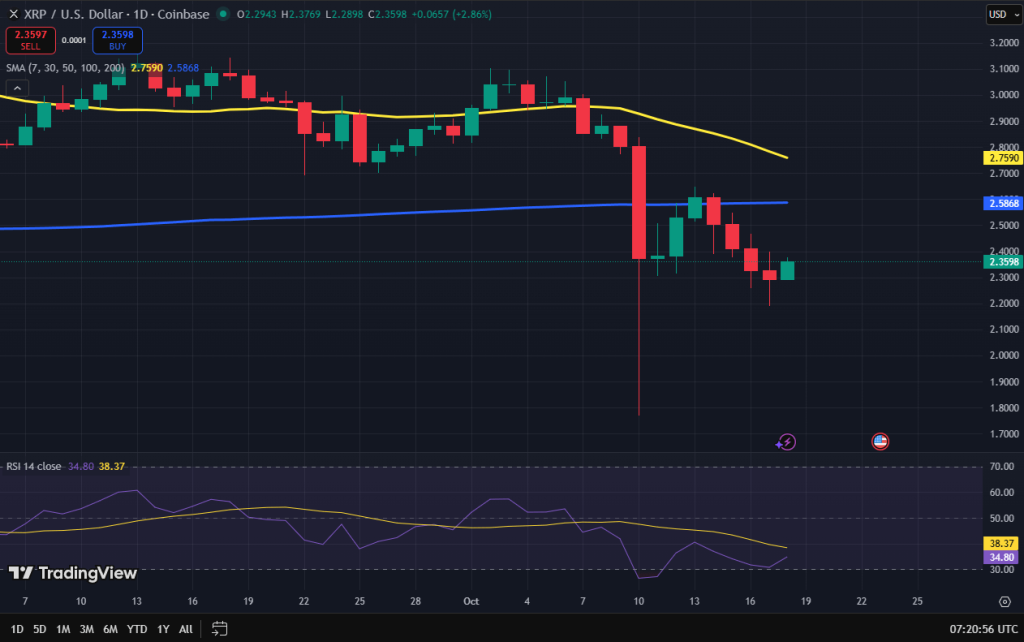Select the 5D time range

(x=40, y=629)
